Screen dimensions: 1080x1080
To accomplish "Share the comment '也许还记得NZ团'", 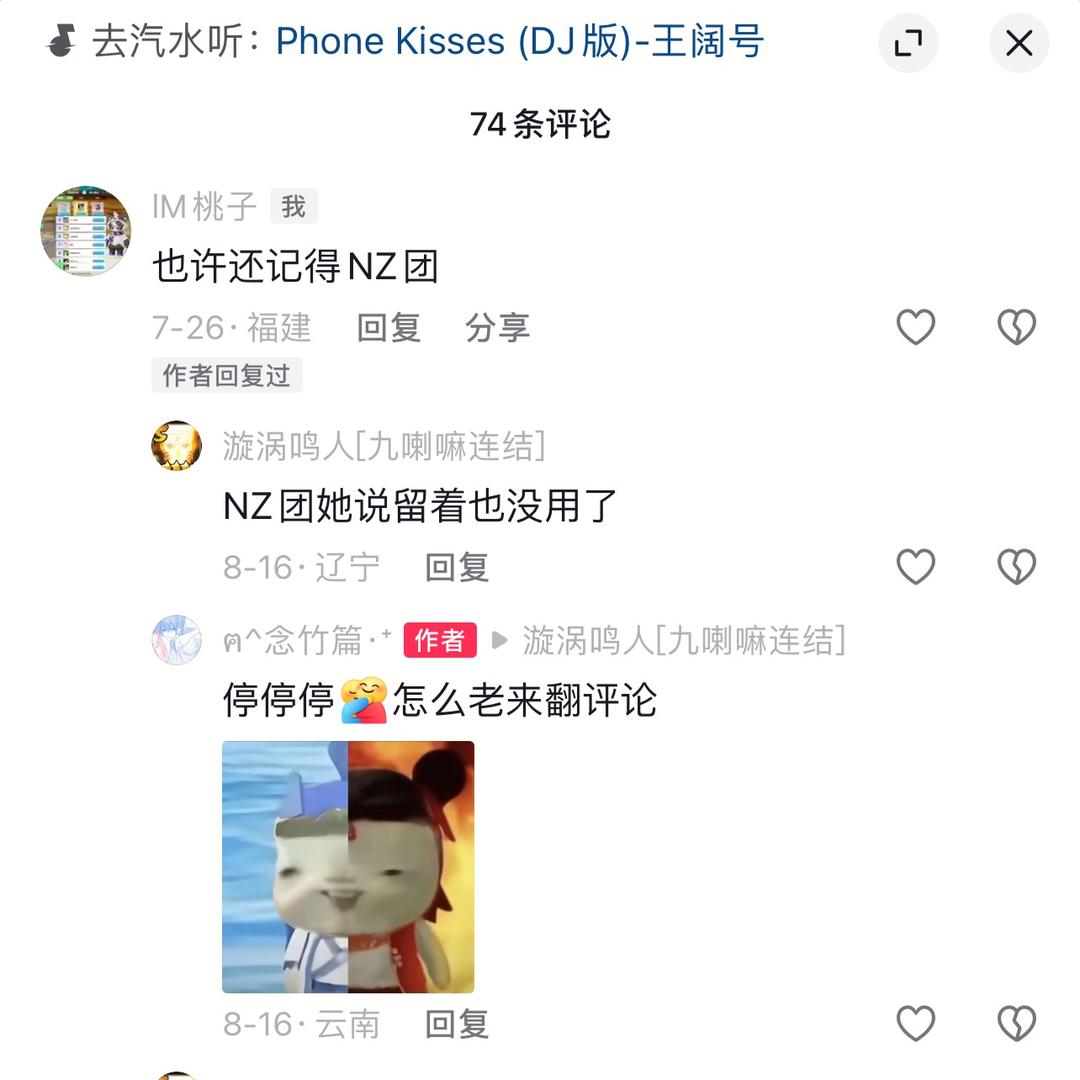I will (x=497, y=327).
